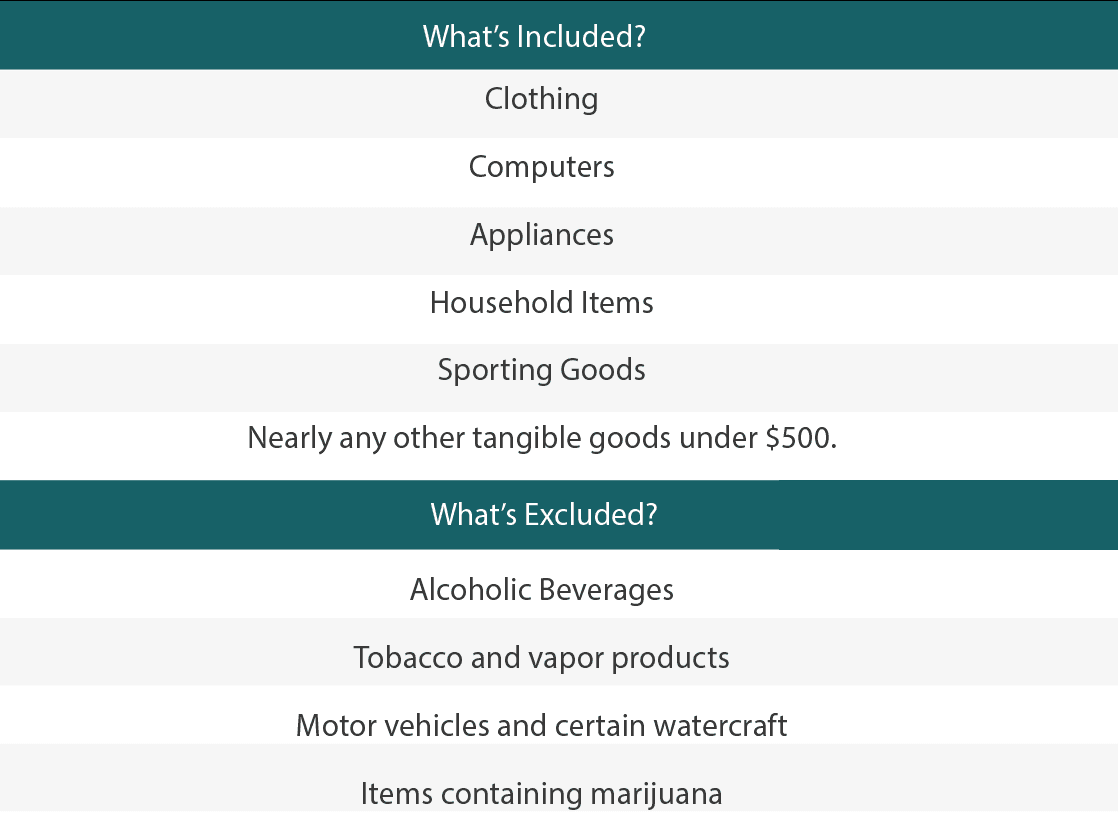Click the Tobacco and vapor products row
The width and height of the screenshot is (1118, 814).
[541, 658]
